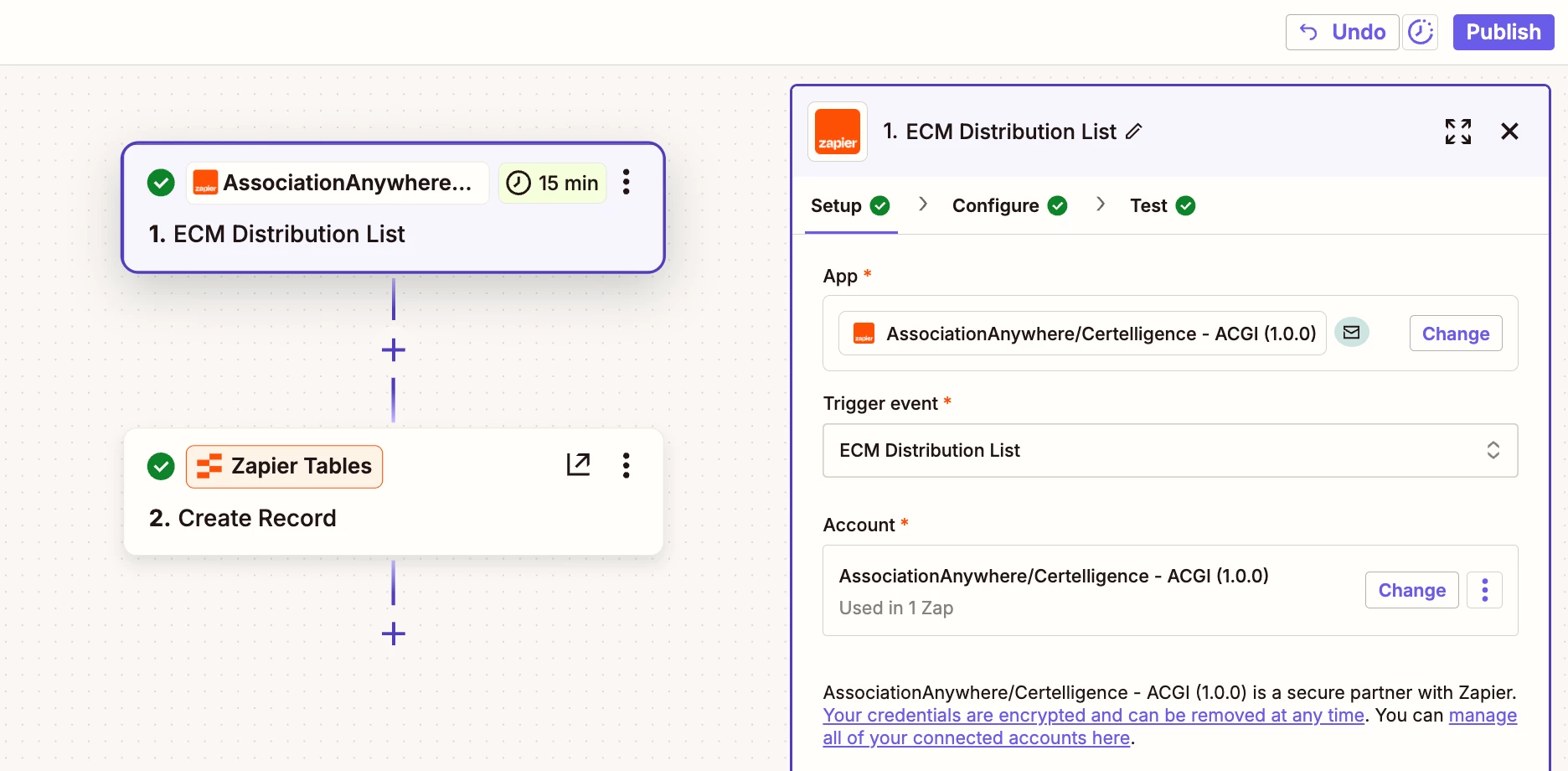Open account options three-dot menu
1568x771 pixels.
tap(1484, 590)
